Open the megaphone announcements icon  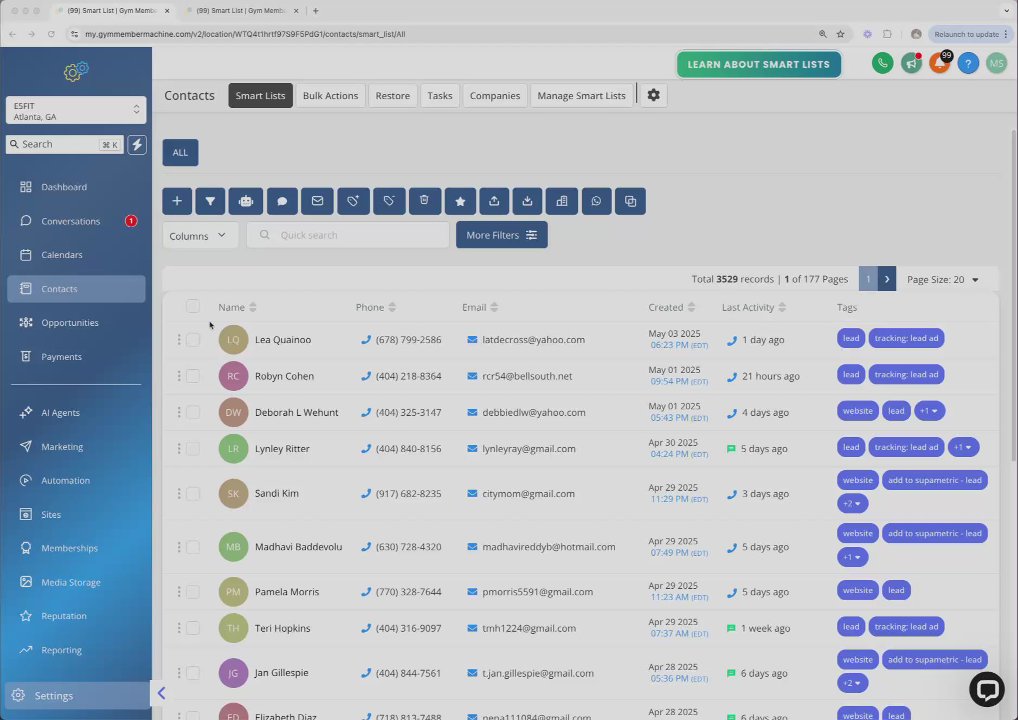pyautogui.click(x=912, y=63)
